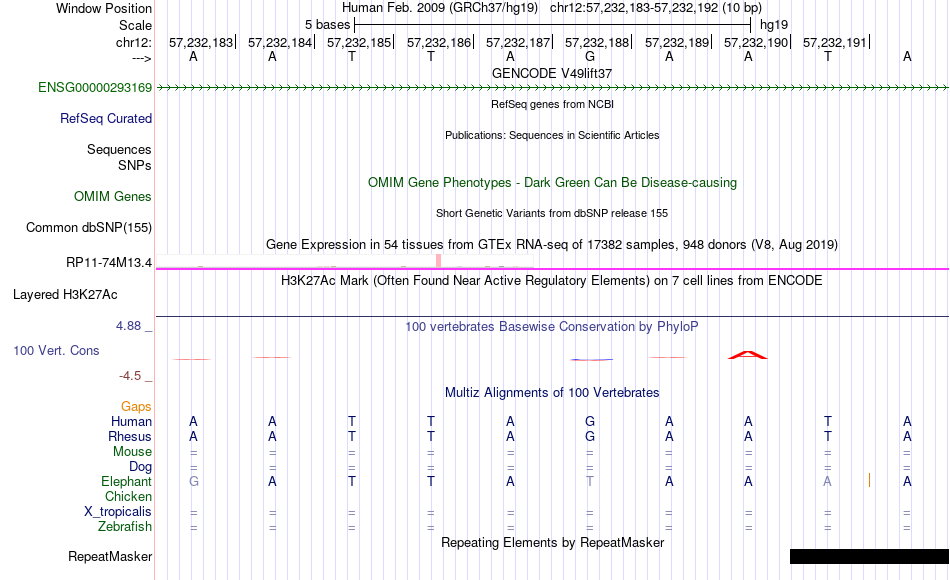The height and width of the screenshot is (580, 950).
Task: Click the Dog species label
Action: [141, 467]
